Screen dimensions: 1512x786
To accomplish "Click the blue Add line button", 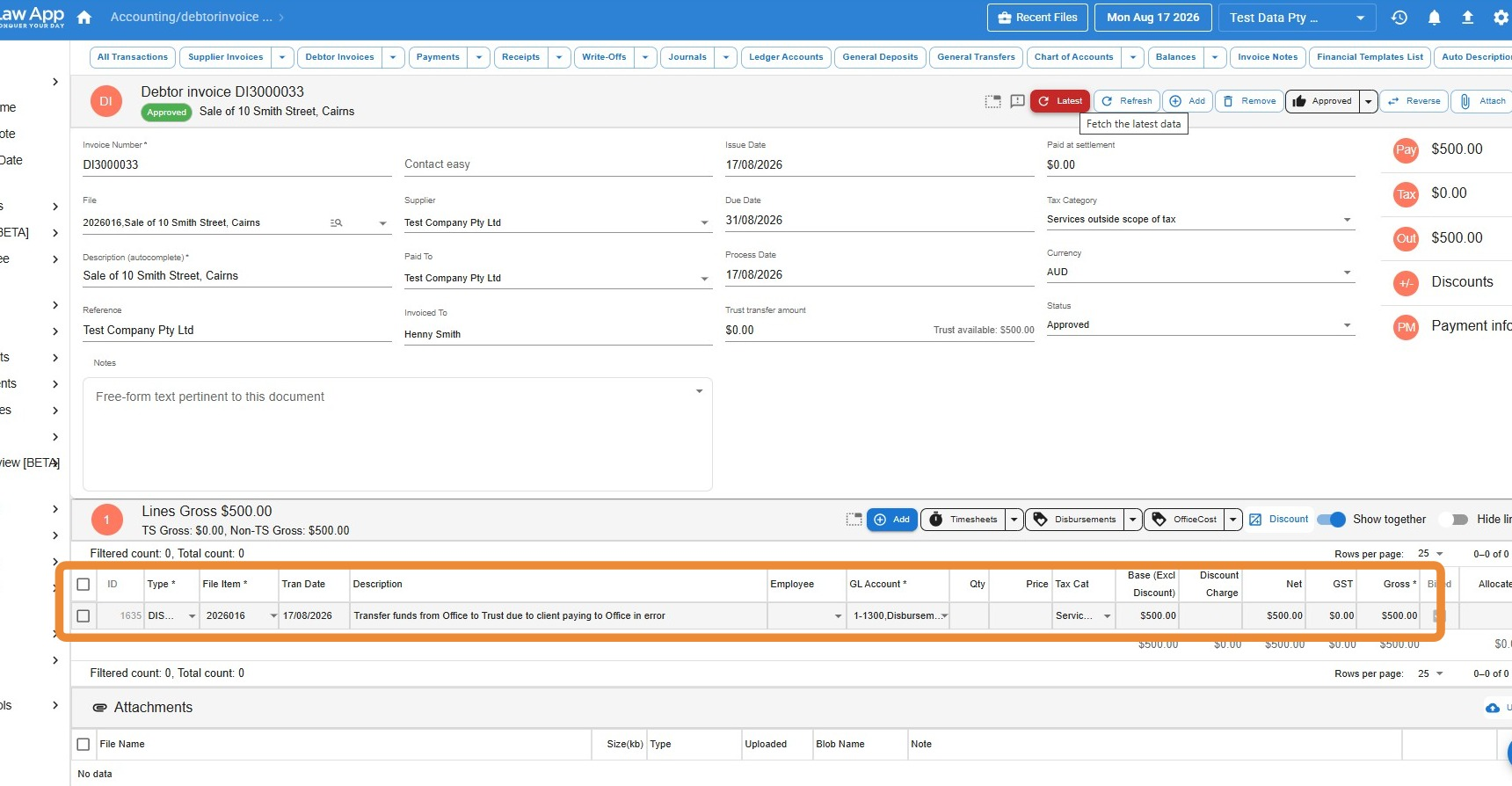I will click(892, 520).
